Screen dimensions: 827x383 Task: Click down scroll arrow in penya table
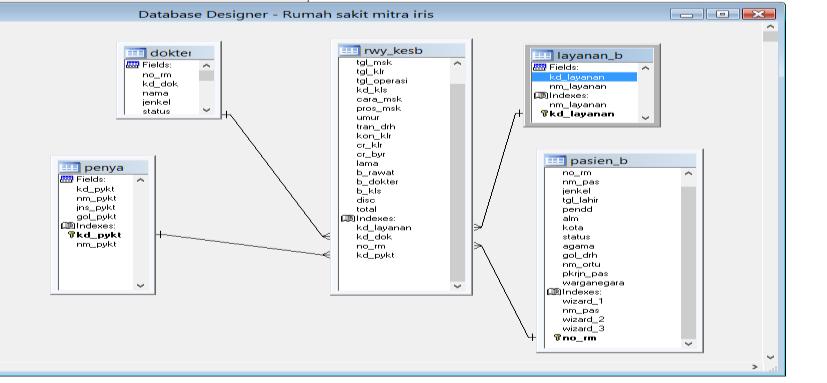pyautogui.click(x=140, y=285)
